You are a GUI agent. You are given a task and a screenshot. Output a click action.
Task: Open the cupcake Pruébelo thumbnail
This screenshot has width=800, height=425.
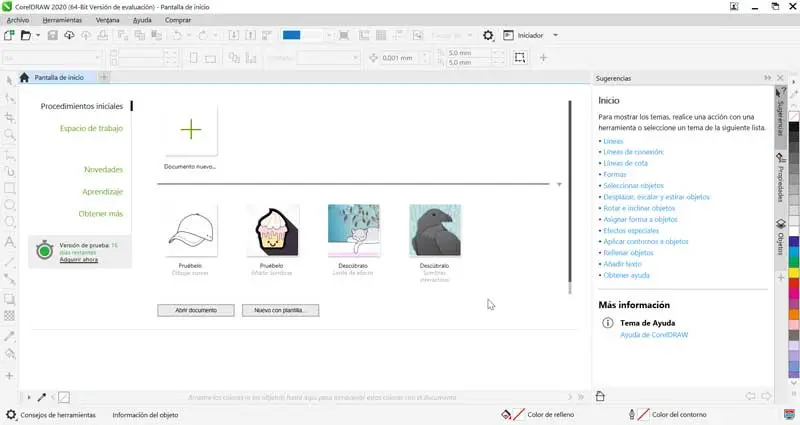(x=272, y=230)
